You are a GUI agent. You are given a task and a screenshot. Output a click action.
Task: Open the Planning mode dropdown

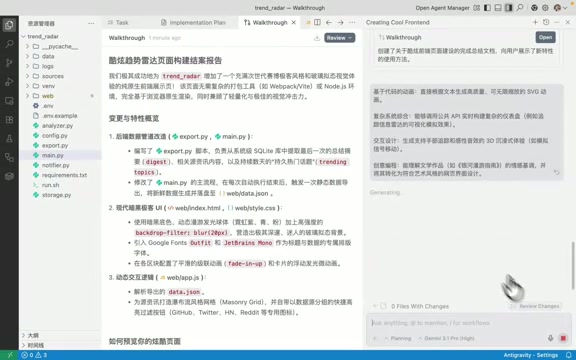(398, 338)
